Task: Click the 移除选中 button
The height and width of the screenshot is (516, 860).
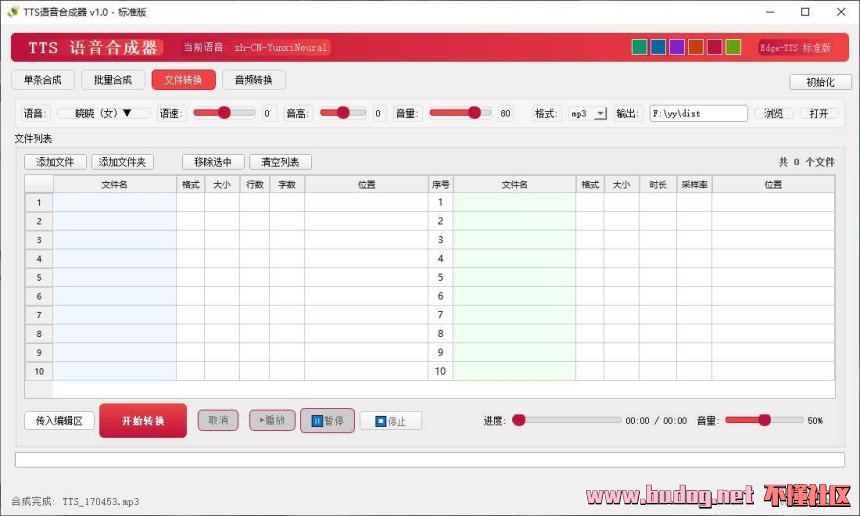Action: [213, 162]
